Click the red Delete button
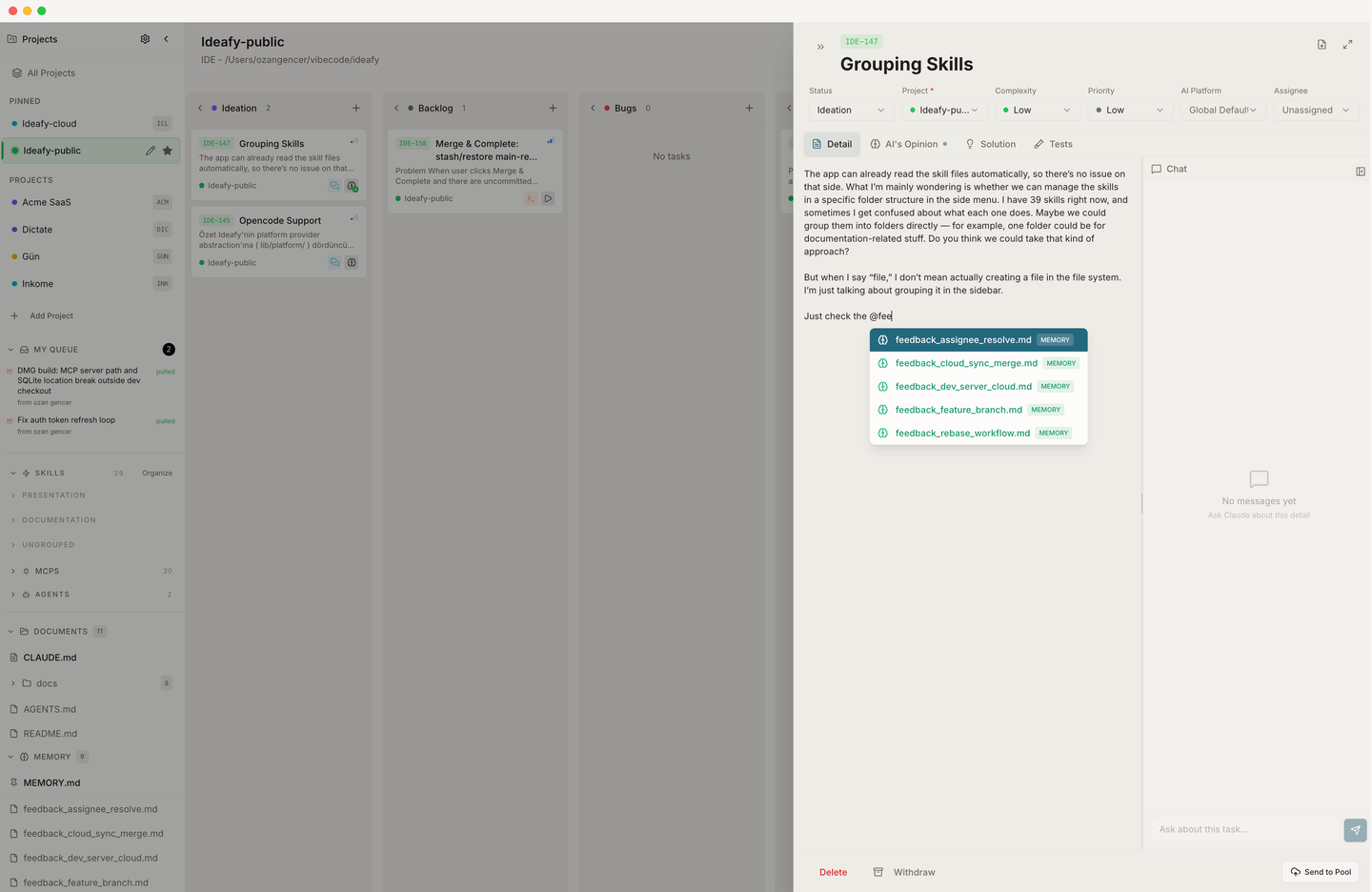The height and width of the screenshot is (892, 1372). pos(833,872)
